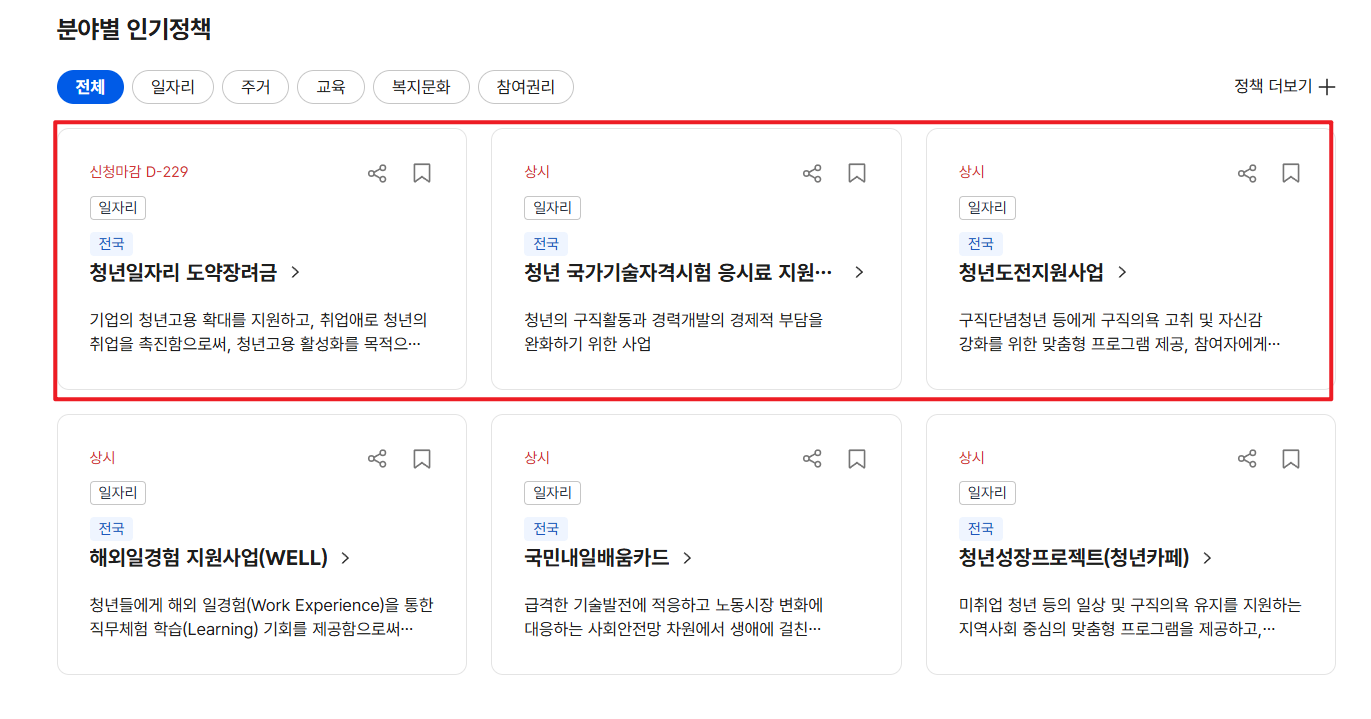Click the share icon on 청년 국가기술자격시험 card

point(812,172)
